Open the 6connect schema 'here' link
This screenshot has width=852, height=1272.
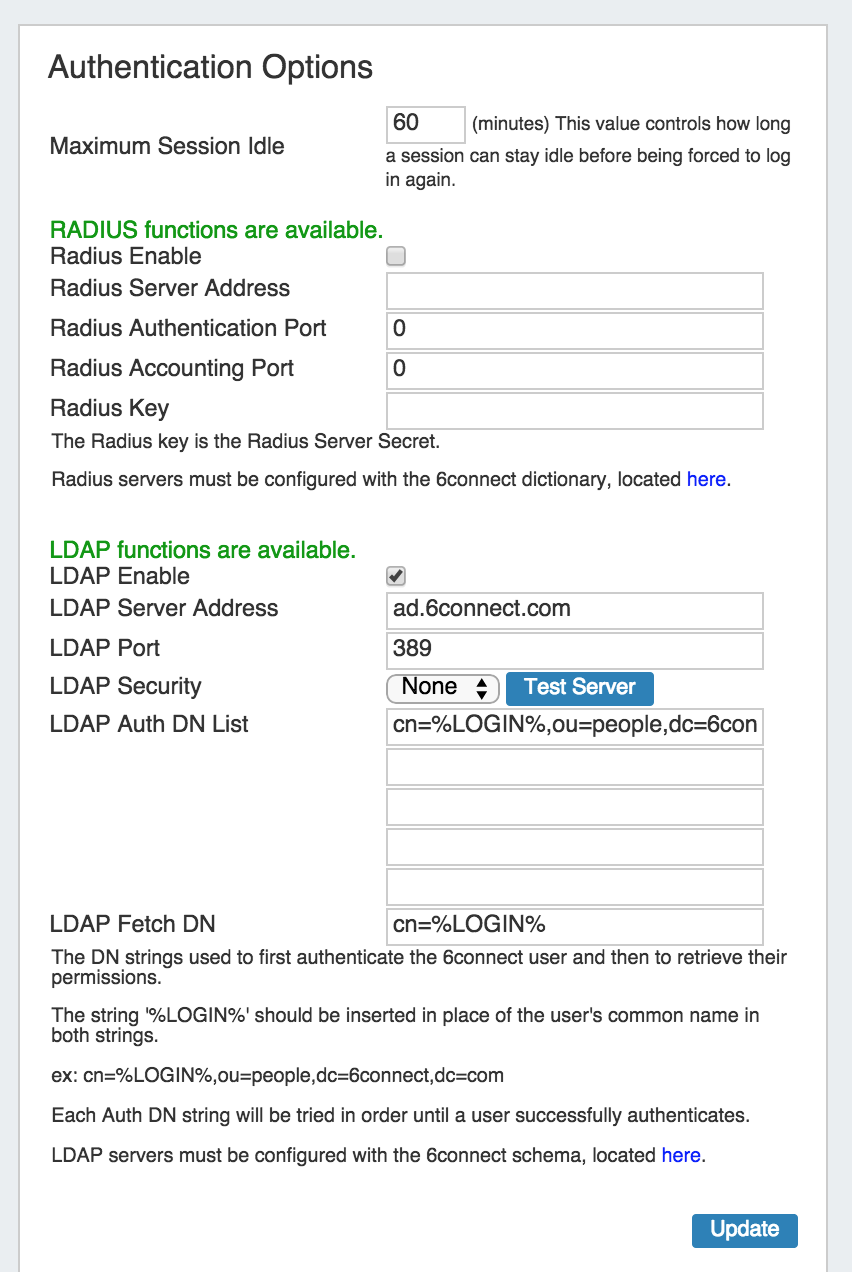pyautogui.click(x=681, y=1156)
